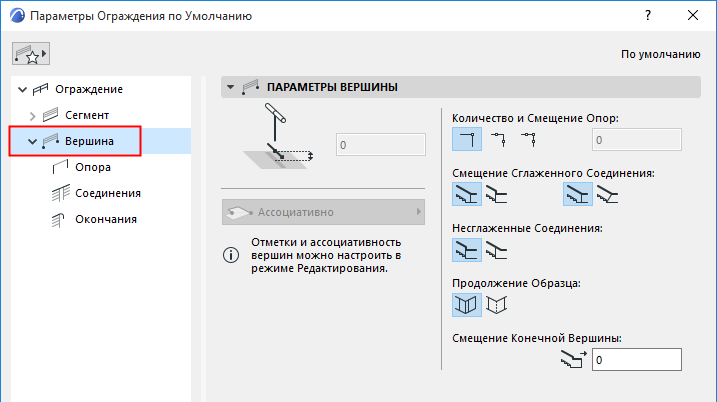This screenshot has height=402, width=717.
Task: Expand the Сегмент tree node
Action: (x=33, y=116)
